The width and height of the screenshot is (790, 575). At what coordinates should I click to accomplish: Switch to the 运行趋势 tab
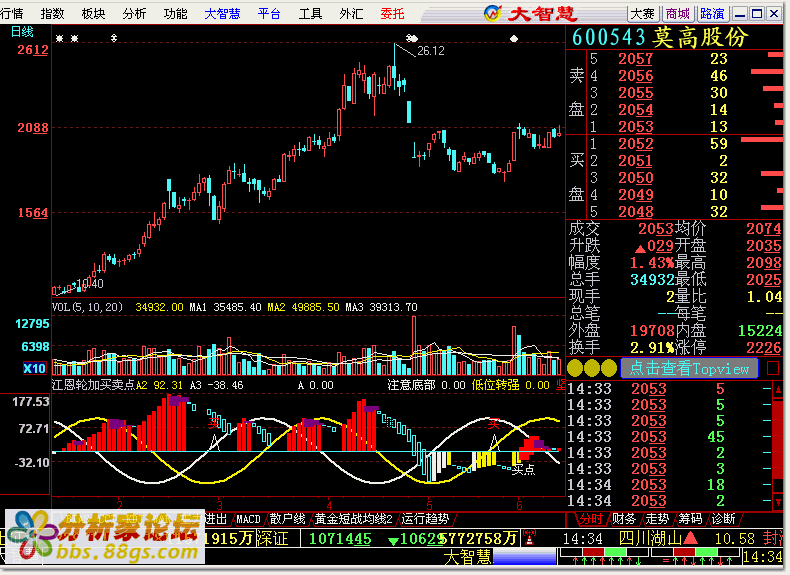coord(425,519)
